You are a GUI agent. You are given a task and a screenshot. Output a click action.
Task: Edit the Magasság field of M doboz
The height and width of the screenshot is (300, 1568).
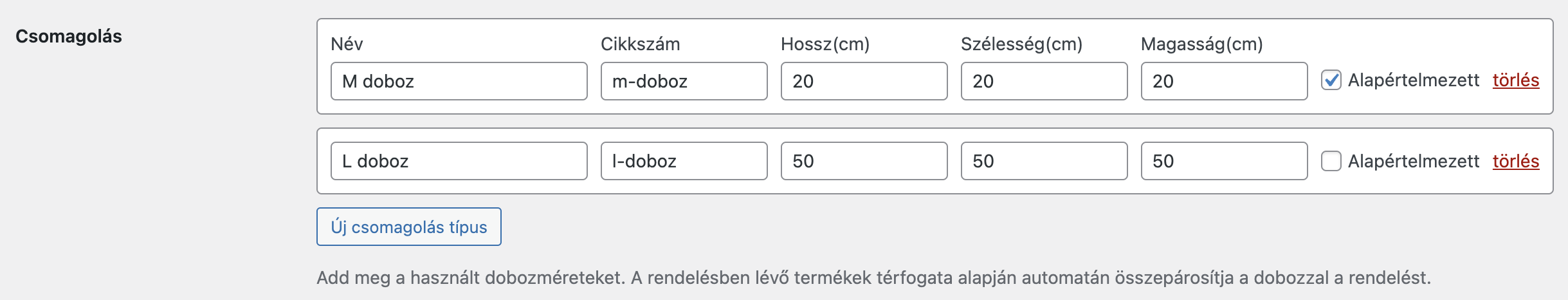coord(1224,81)
